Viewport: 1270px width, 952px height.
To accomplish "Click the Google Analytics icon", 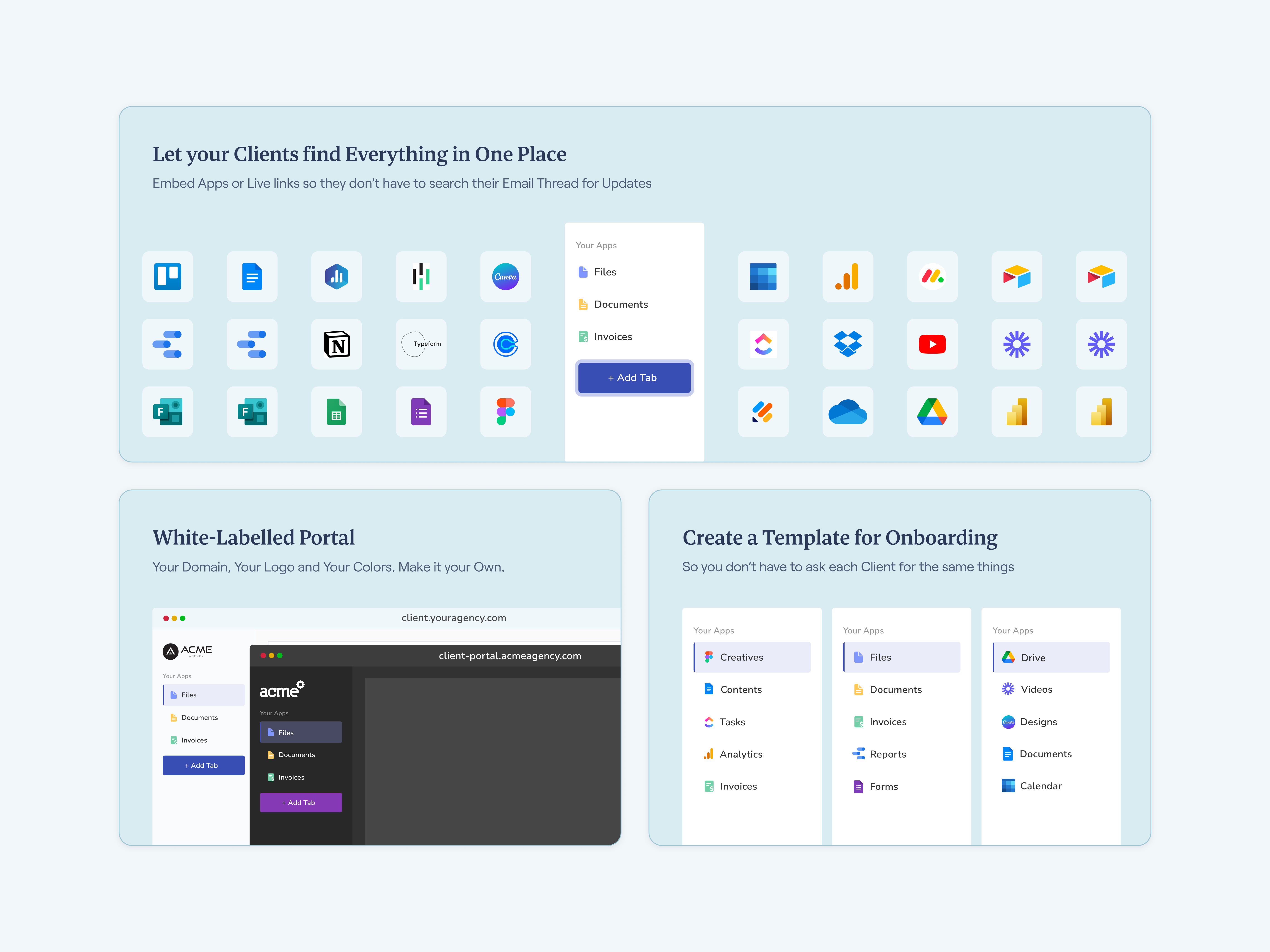I will 847,277.
